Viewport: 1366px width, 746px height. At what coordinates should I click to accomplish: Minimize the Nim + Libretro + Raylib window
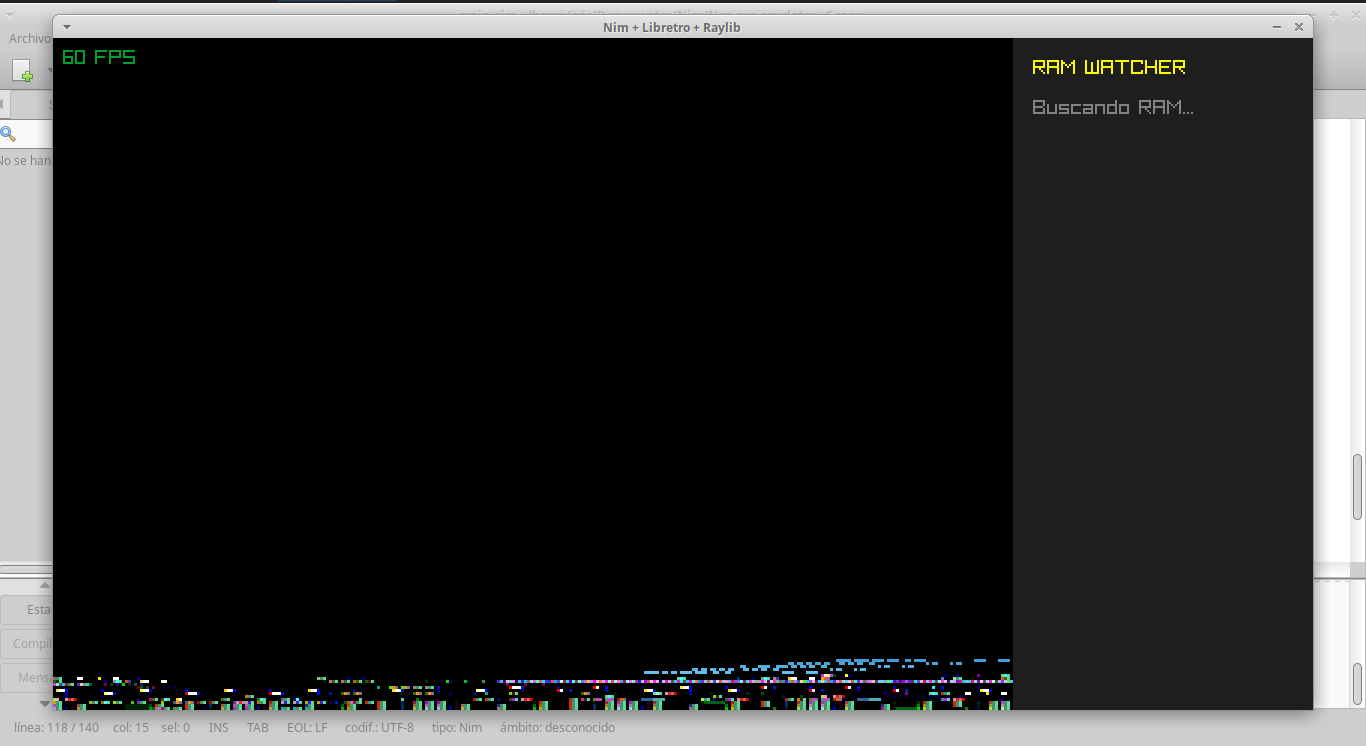(1277, 27)
